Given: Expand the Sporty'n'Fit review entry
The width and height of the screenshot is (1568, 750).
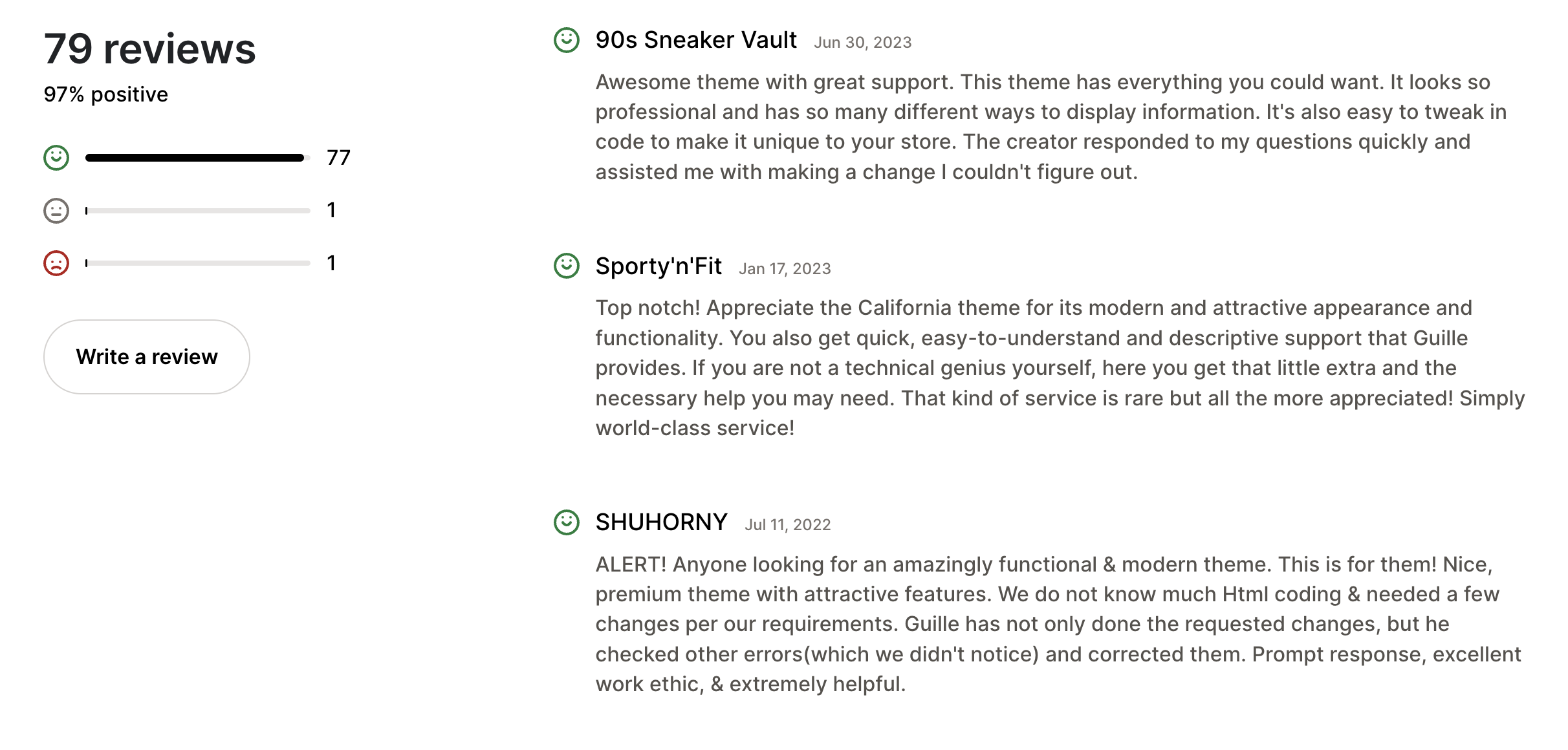Looking at the screenshot, I should 658,266.
